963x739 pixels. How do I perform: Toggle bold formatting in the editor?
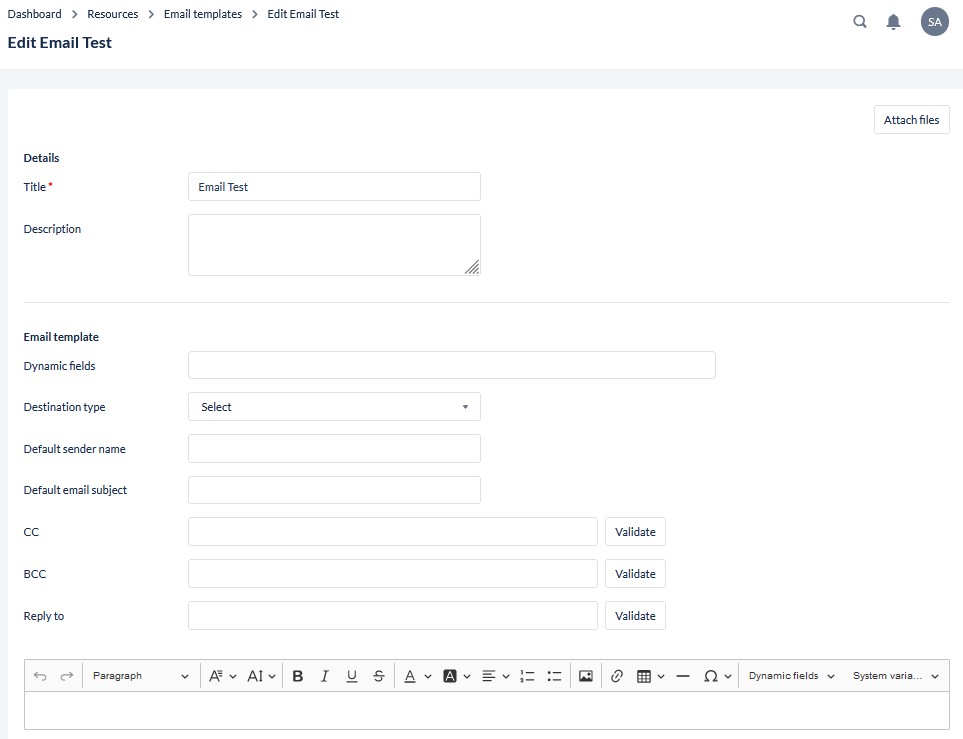pos(298,676)
